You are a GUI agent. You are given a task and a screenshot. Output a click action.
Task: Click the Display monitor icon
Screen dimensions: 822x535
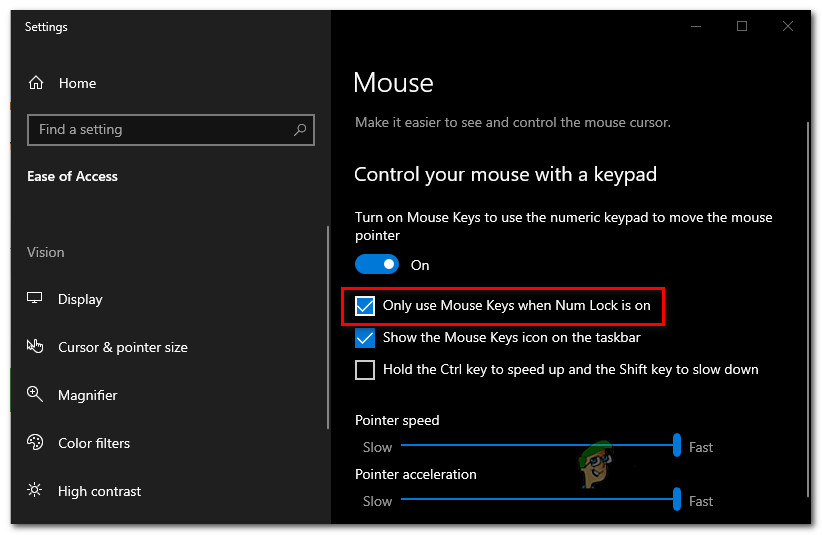35,299
